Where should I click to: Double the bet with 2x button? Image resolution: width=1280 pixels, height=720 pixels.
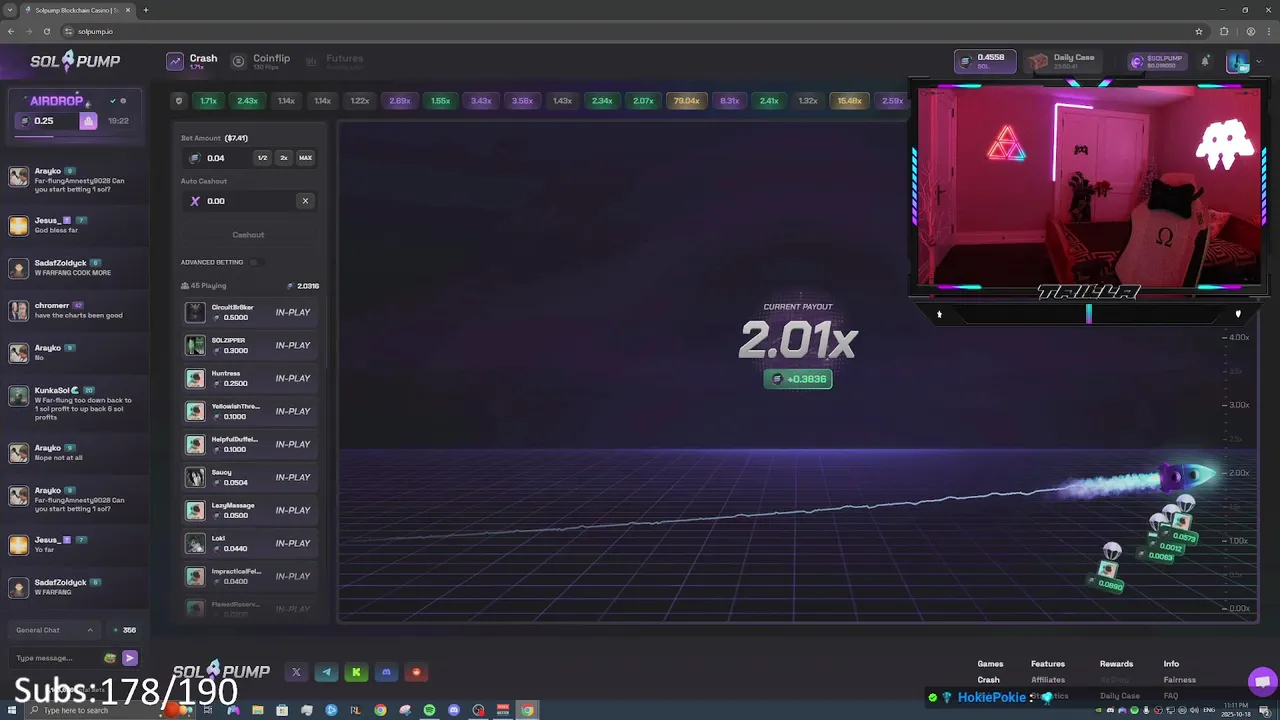[x=284, y=158]
